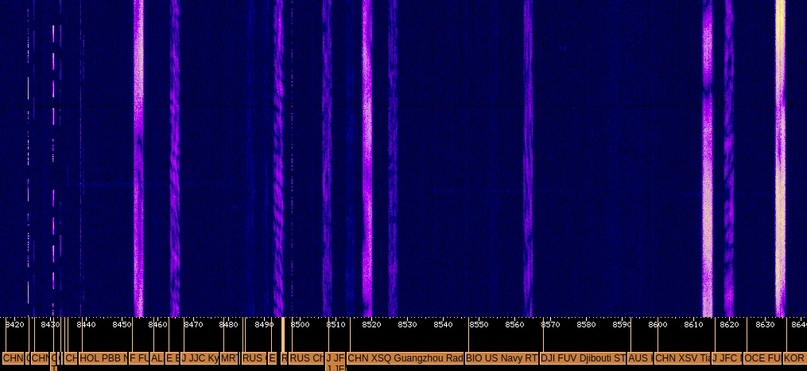
Task: Tune to the AUS station label
Action: click(x=640, y=358)
